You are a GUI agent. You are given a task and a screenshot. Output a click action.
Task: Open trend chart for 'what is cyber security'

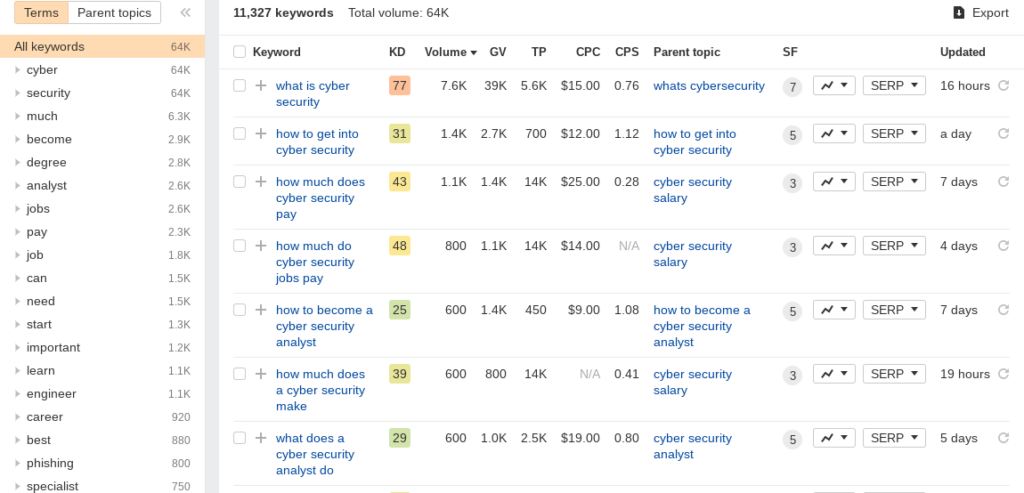coord(834,86)
